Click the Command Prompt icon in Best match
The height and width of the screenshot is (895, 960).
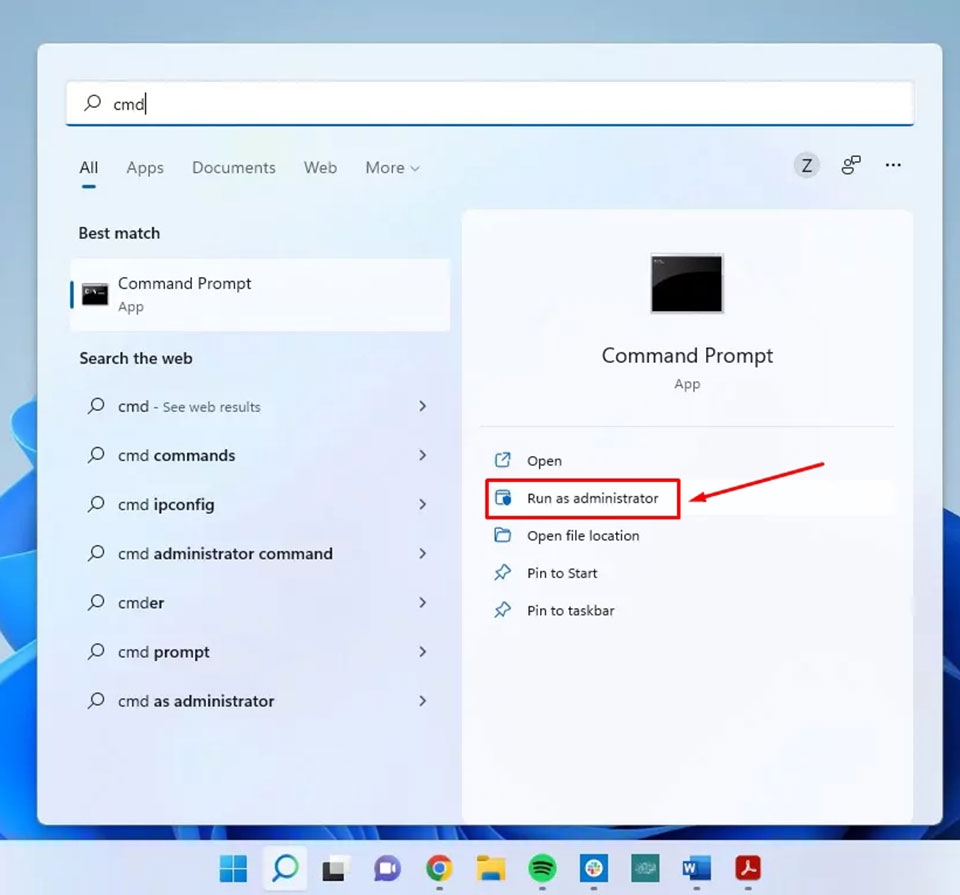95,294
